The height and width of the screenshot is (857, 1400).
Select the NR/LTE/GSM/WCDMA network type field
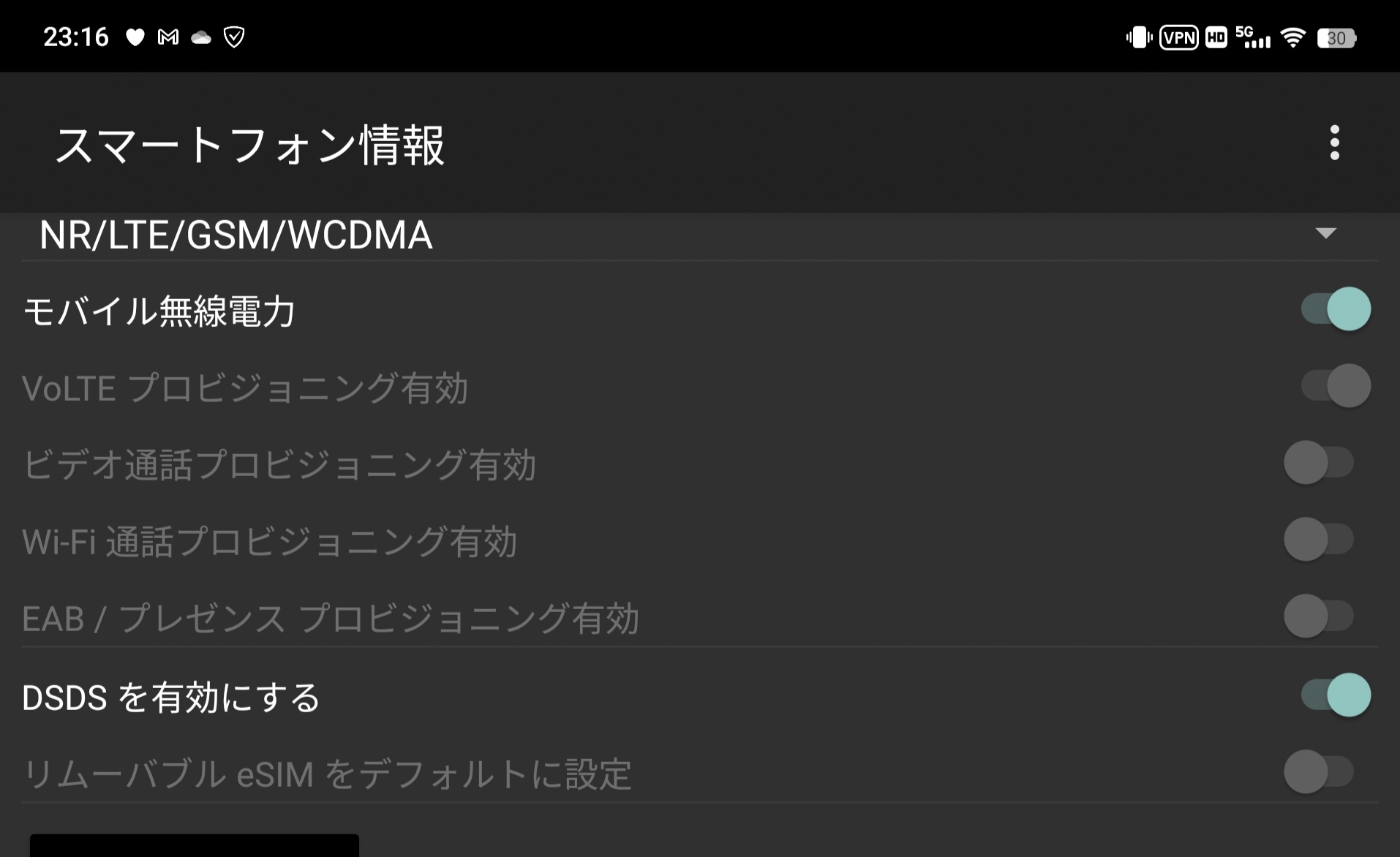point(236,235)
